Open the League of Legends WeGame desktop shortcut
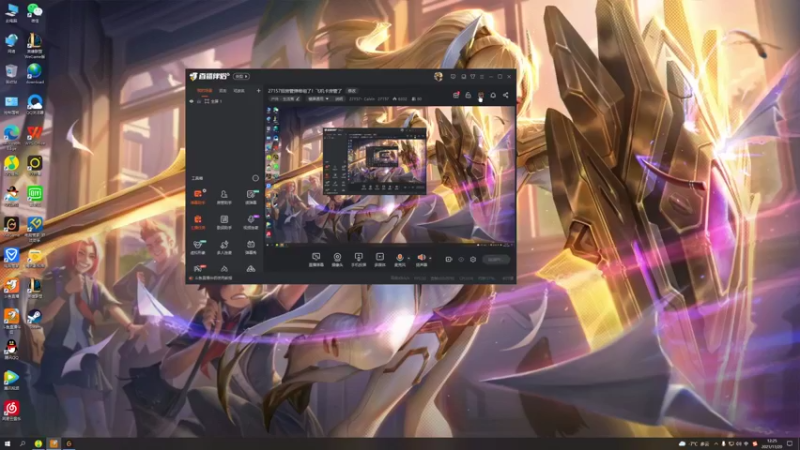This screenshot has height=450, width=800. pos(35,46)
